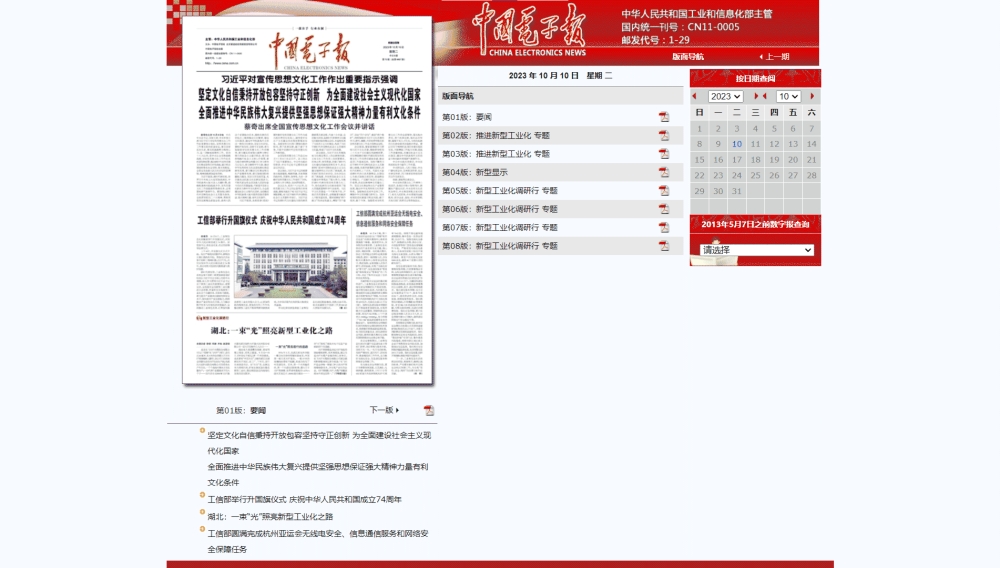Click building photo in newspaper preview

point(290,268)
